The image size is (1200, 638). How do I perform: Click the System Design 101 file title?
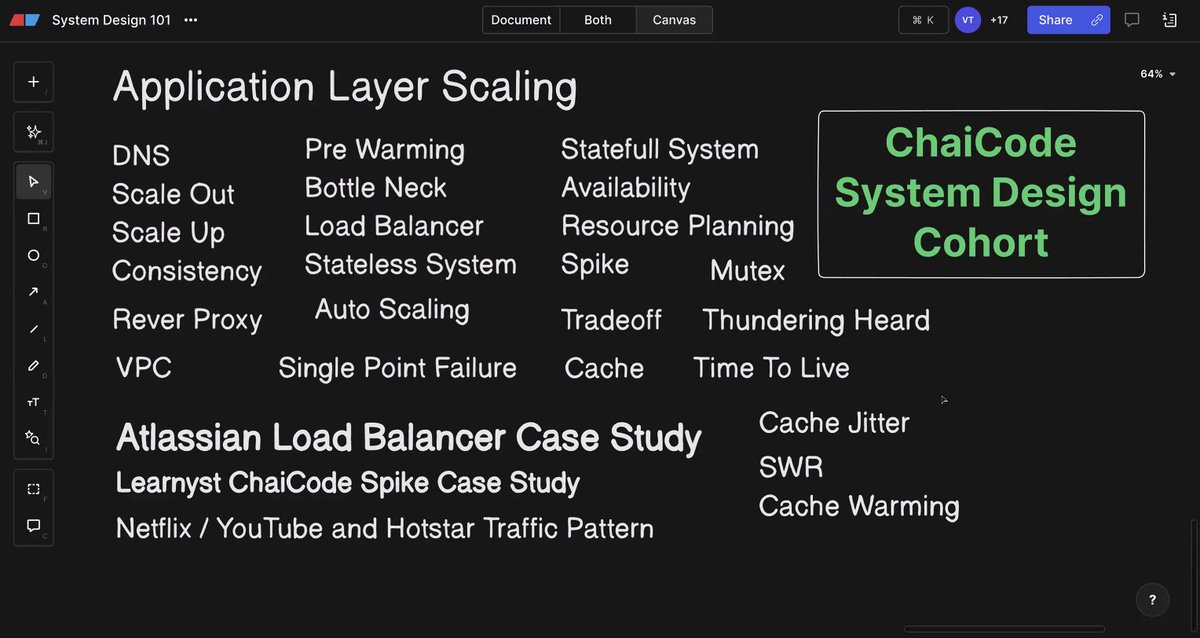pyautogui.click(x=111, y=20)
